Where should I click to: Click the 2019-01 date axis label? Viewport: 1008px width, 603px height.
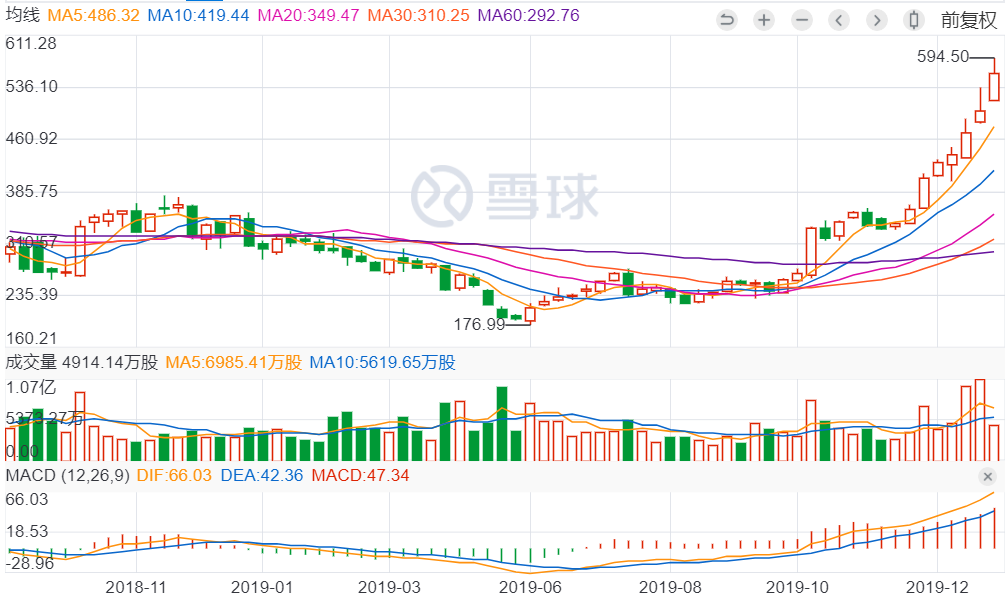(262, 587)
